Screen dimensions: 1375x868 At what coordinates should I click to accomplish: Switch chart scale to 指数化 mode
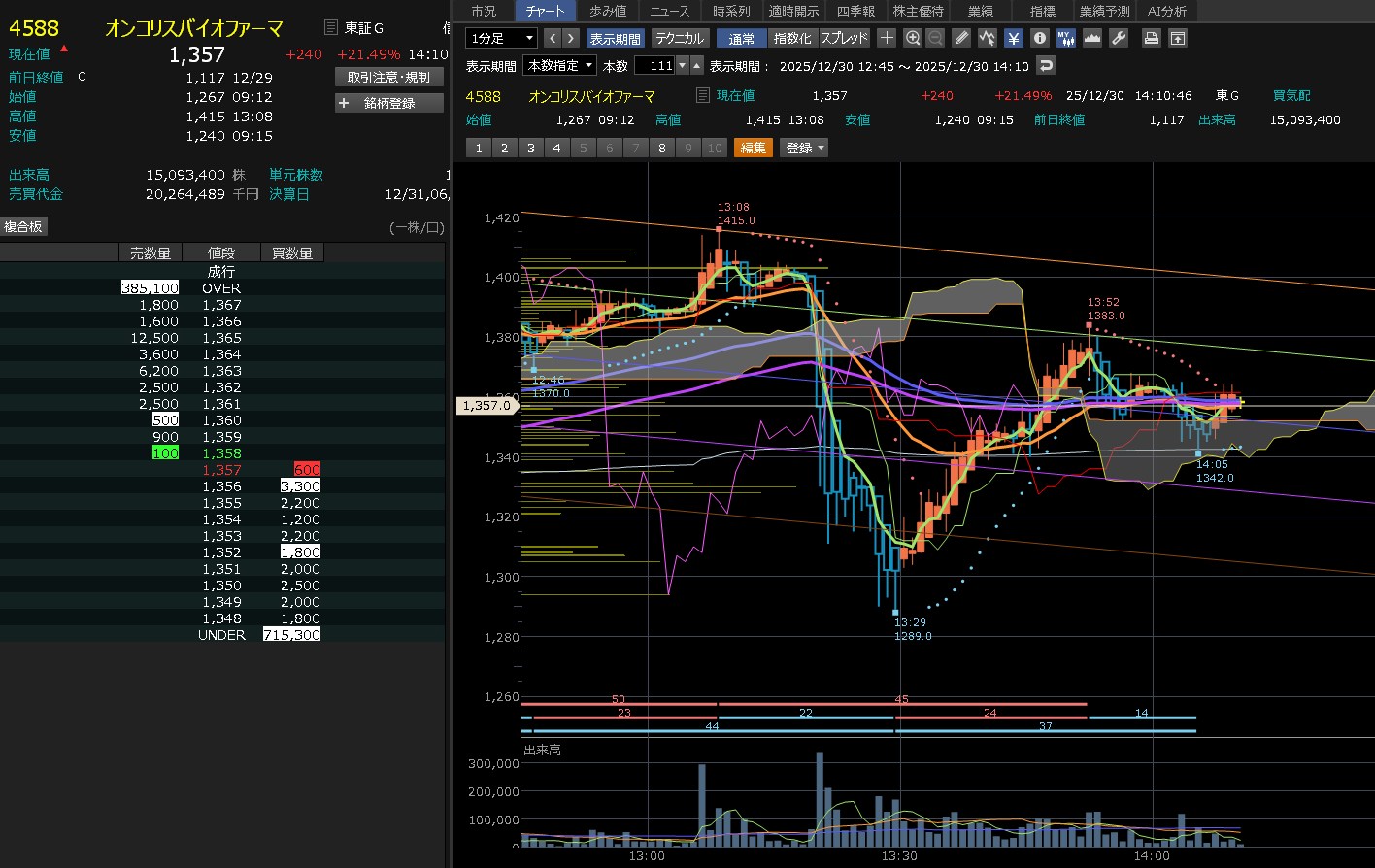(x=791, y=38)
